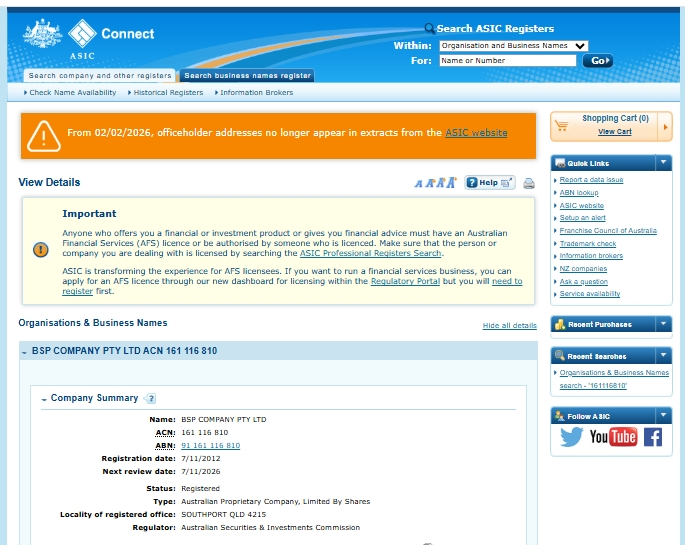Click the shopping cart icon
Screen dimensions: 685x545
click(561, 126)
